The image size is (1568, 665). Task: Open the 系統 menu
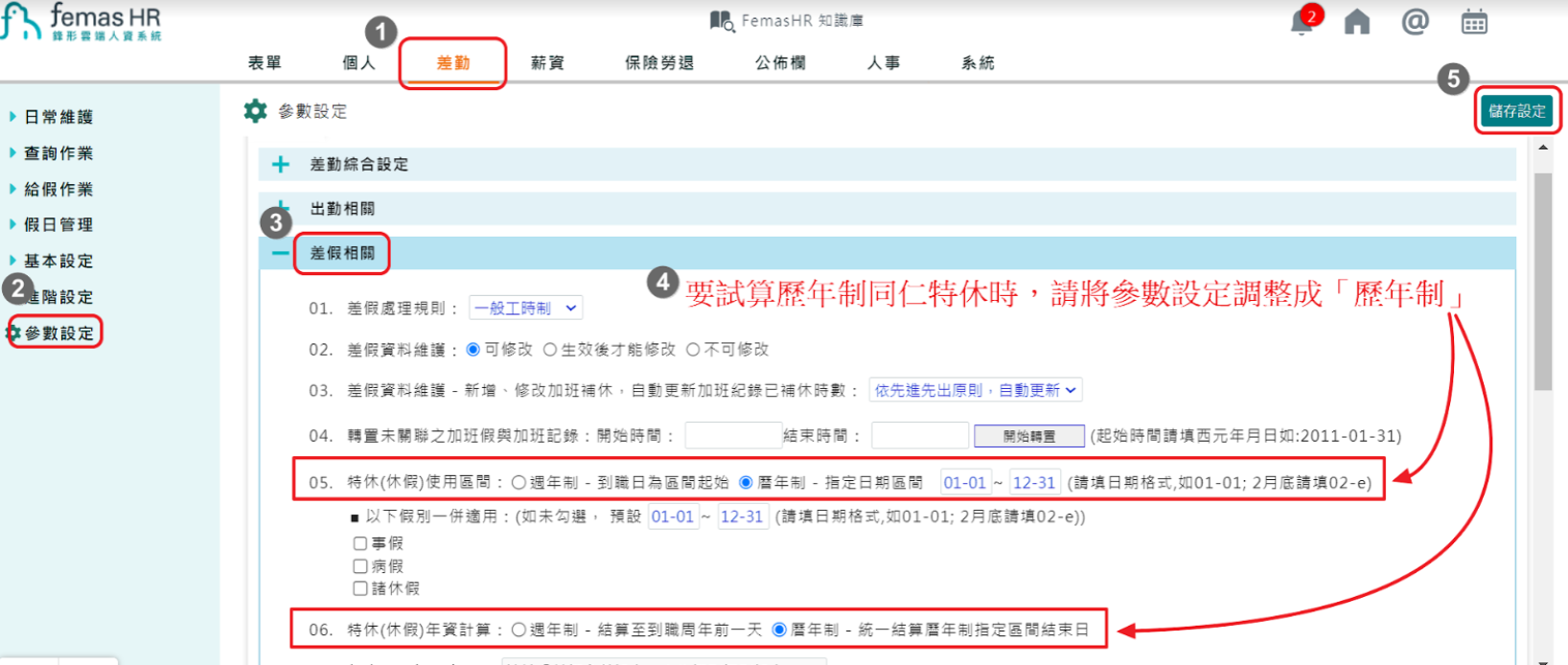[978, 62]
